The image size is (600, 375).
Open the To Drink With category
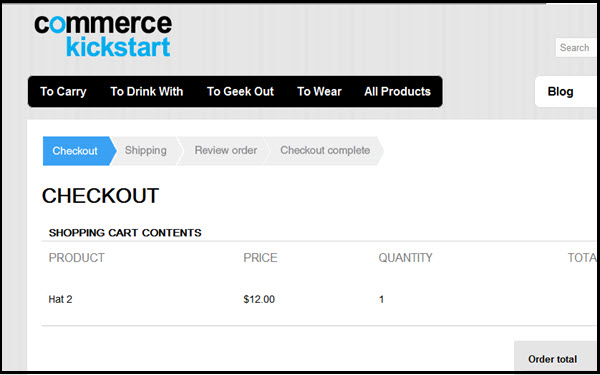click(147, 91)
